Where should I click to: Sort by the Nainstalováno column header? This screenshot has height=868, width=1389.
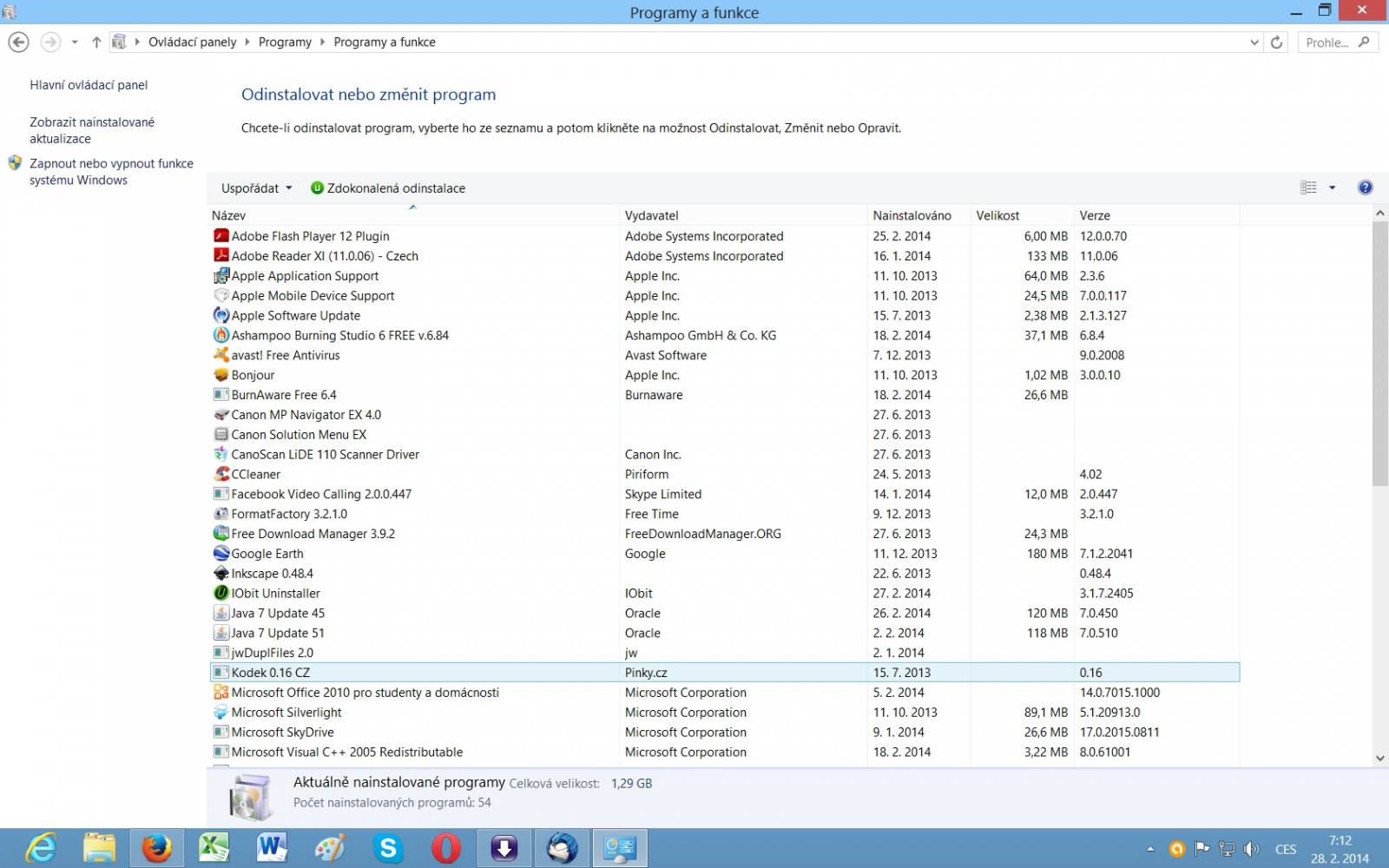pyautogui.click(x=918, y=214)
